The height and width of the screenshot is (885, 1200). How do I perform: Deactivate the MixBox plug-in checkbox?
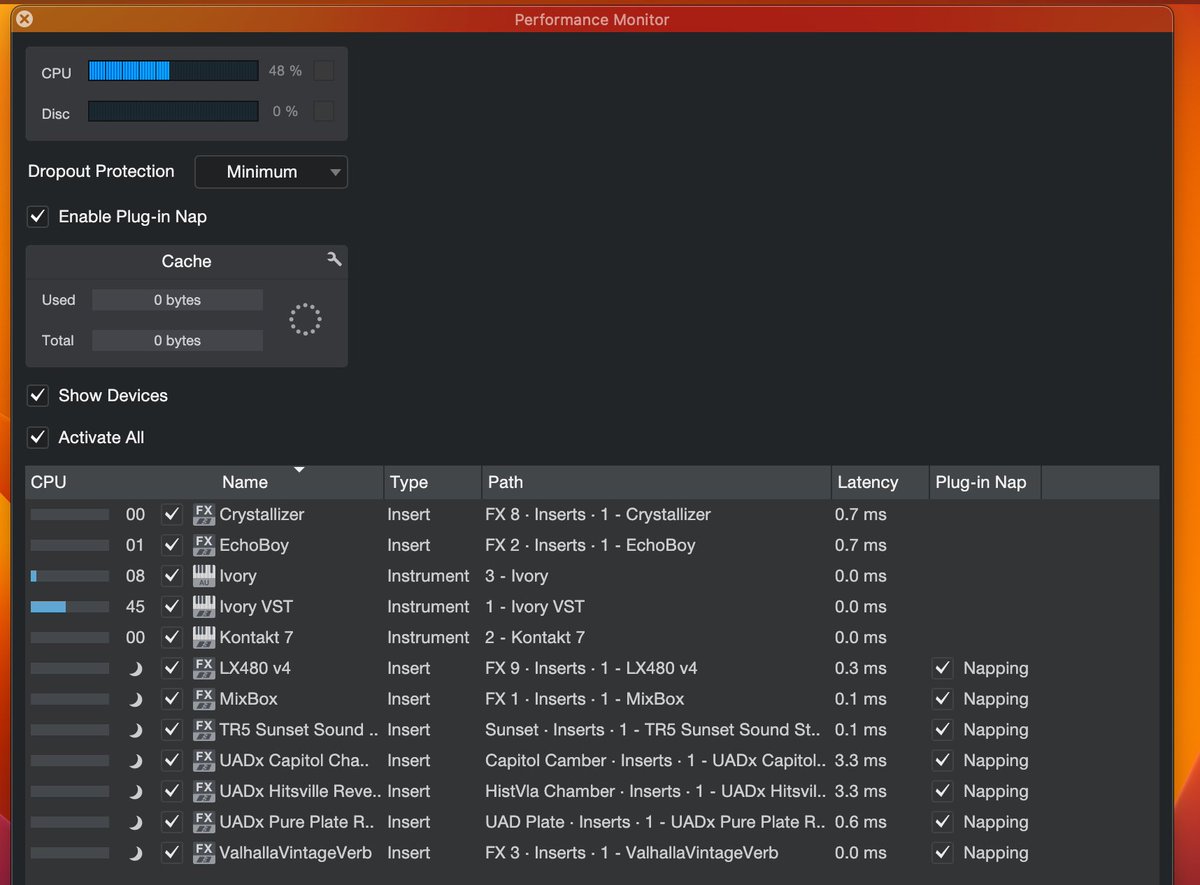point(172,699)
